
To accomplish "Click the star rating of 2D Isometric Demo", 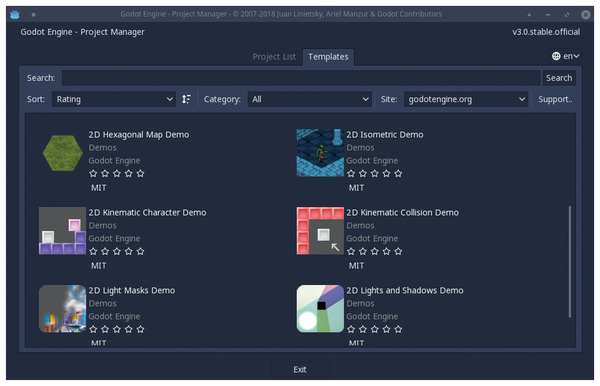I will (x=375, y=174).
